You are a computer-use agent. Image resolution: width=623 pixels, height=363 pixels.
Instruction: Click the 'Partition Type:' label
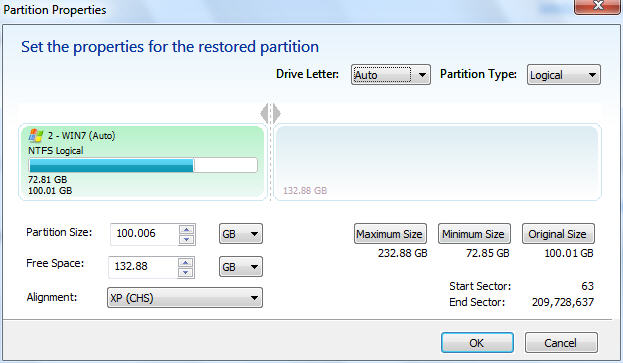pos(478,74)
